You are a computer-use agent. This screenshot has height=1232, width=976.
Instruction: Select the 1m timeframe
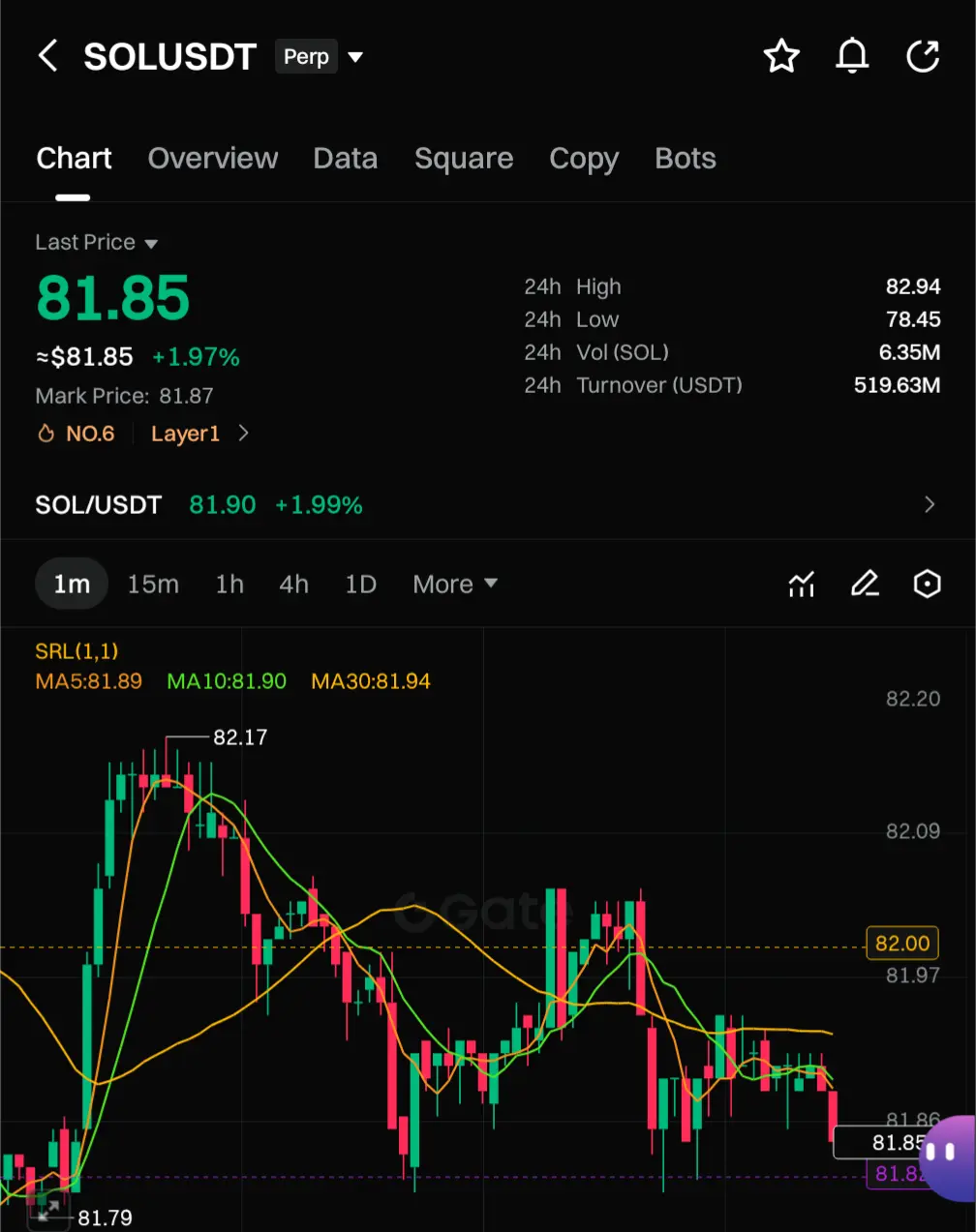tap(72, 584)
